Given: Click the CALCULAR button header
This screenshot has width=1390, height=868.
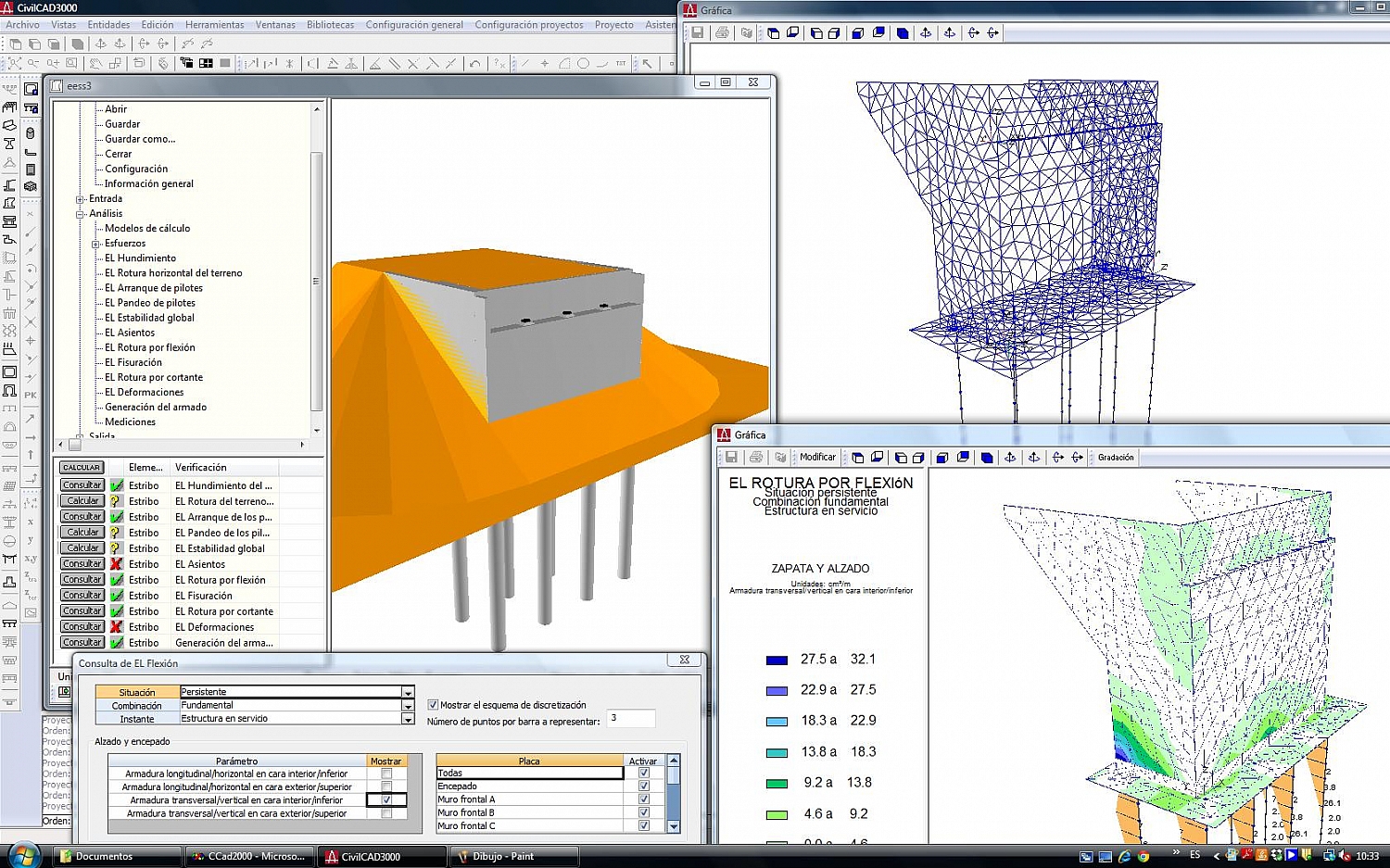Looking at the screenshot, I should [x=82, y=468].
